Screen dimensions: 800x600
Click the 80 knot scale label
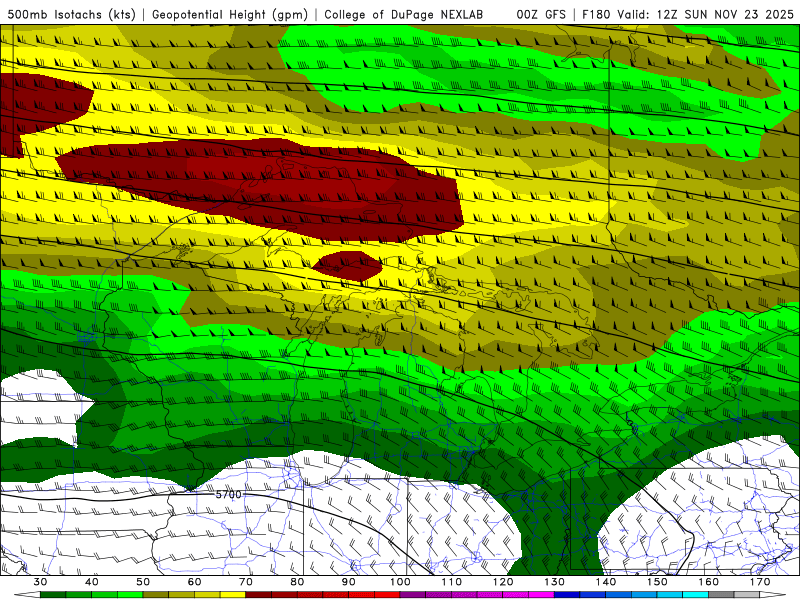pyautogui.click(x=297, y=582)
